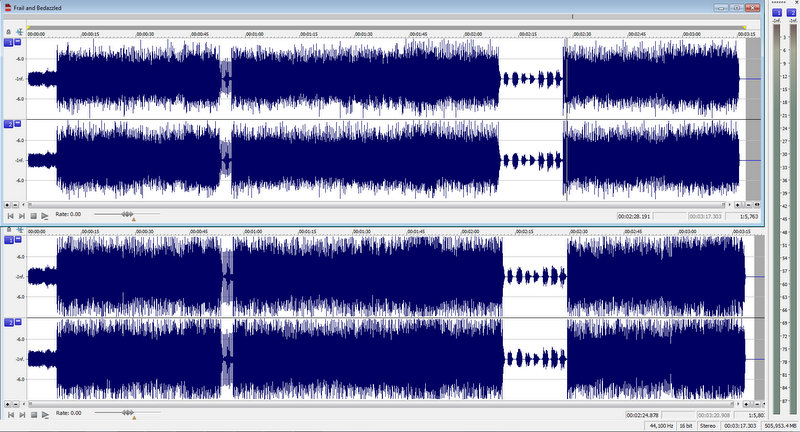Viewport: 800px width, 432px height.
Task: Click the cursor position field 00:02:24.878
Action: [642, 415]
